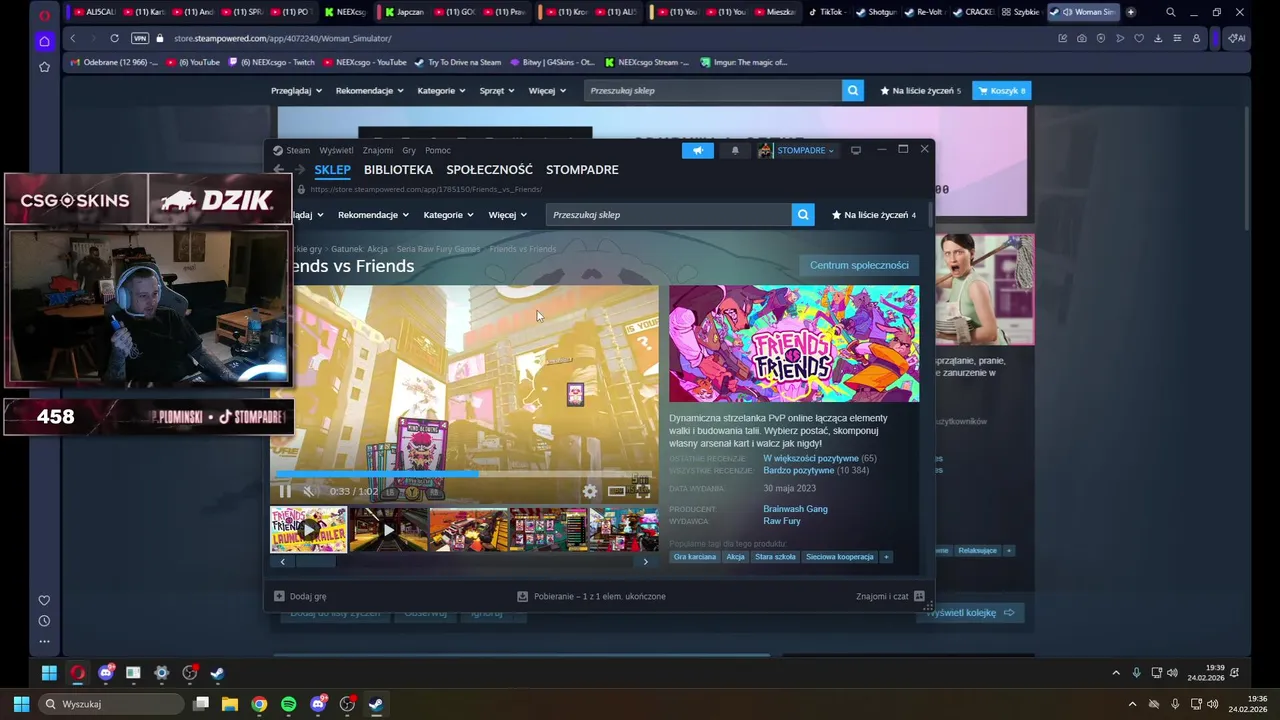Select the Launch Trailer thumbnail
Viewport: 1280px width, 720px height.
[x=309, y=530]
